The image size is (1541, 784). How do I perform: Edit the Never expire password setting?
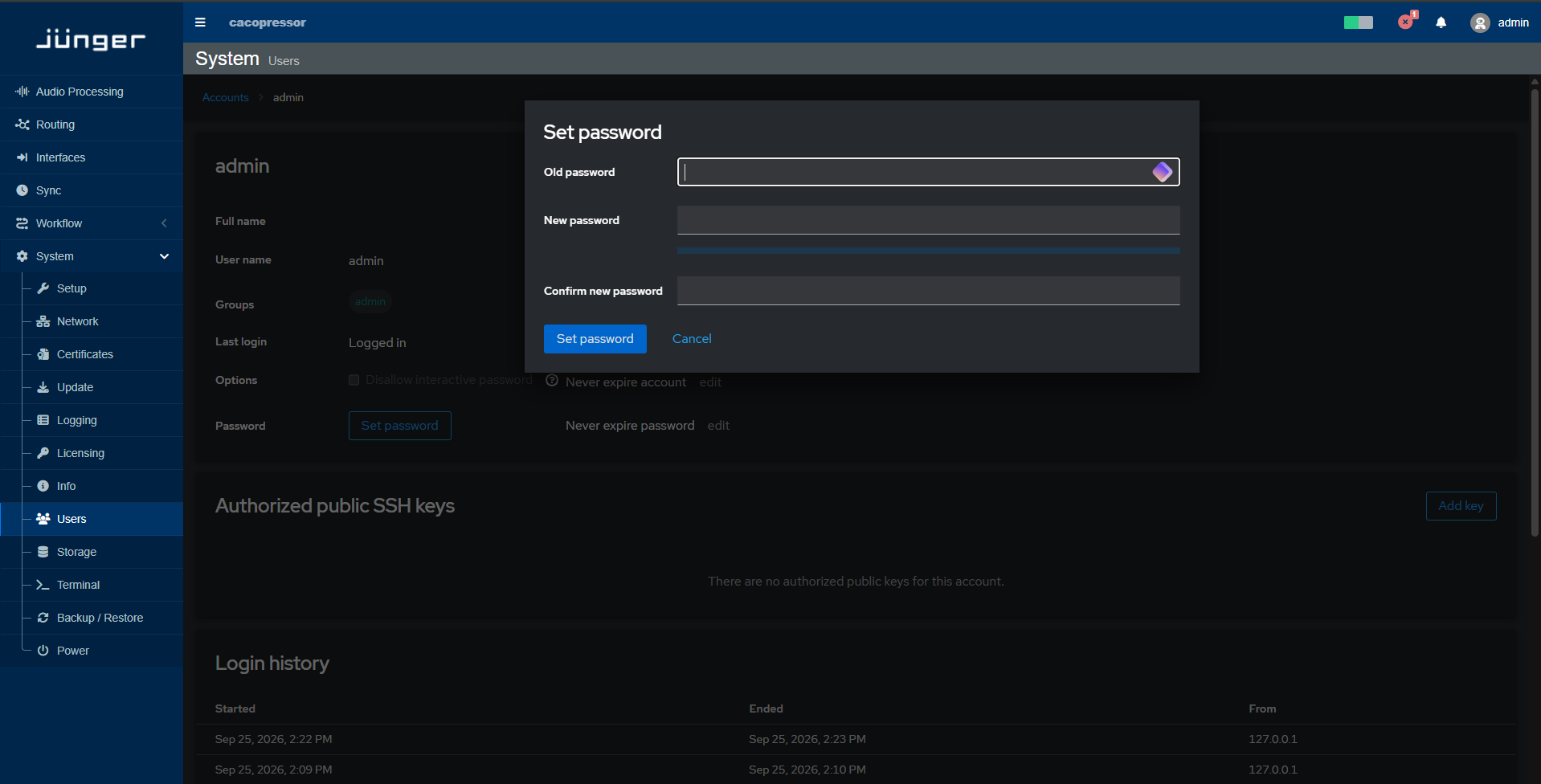[718, 426]
